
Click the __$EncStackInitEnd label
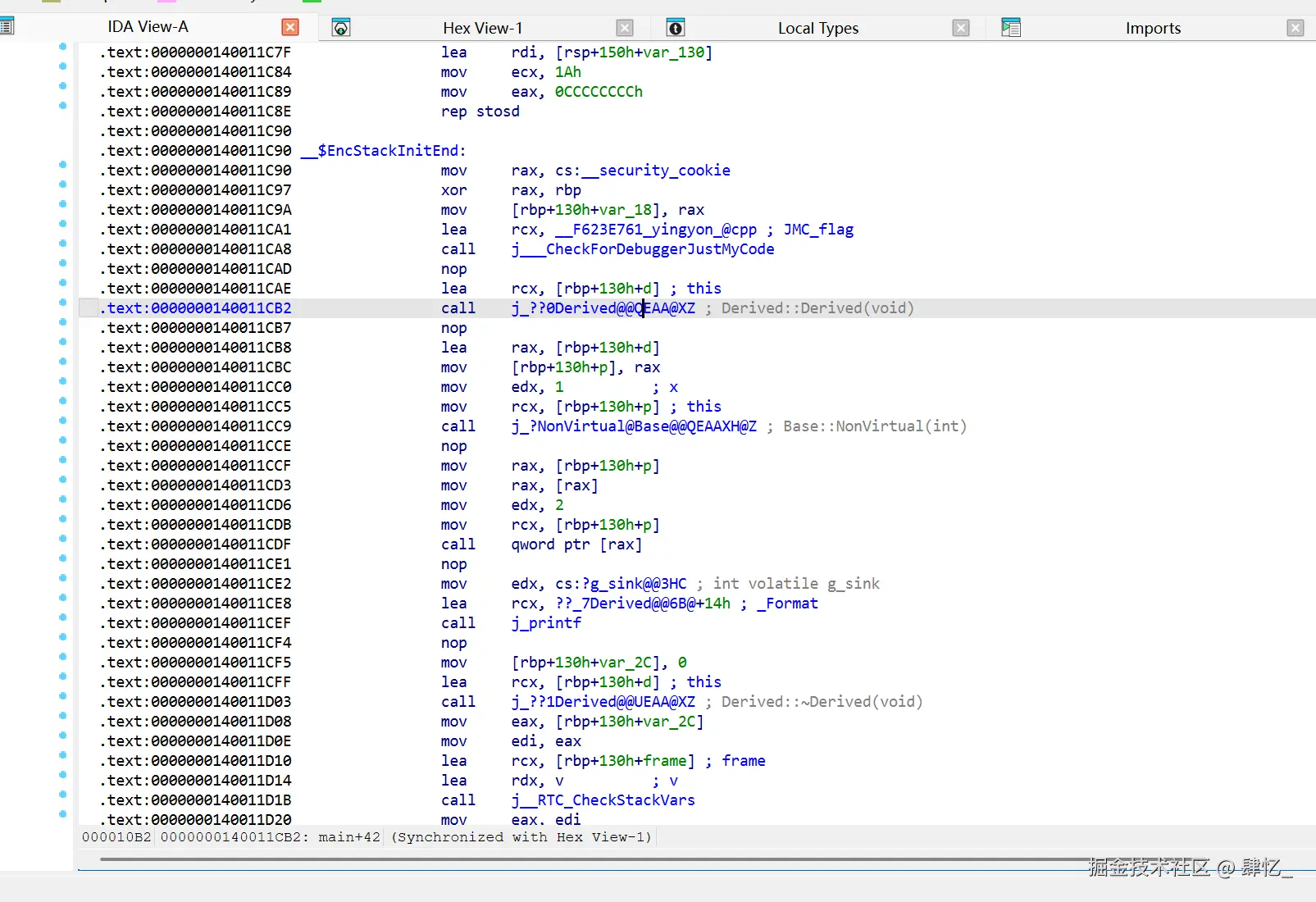(384, 151)
